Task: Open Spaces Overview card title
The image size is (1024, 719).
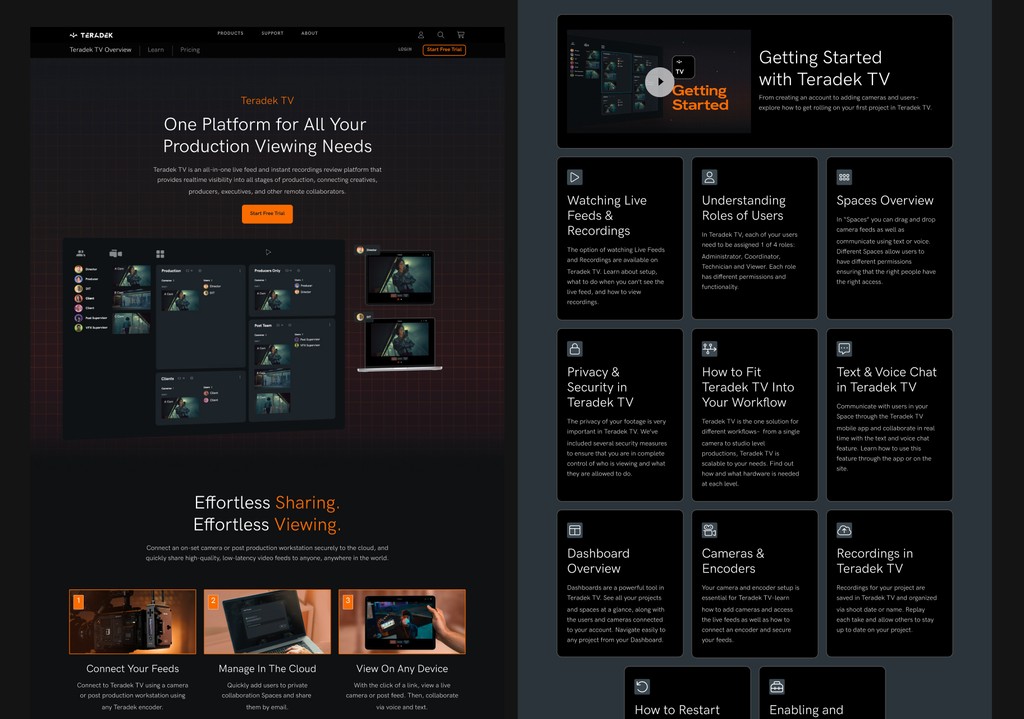Action: pos(885,200)
